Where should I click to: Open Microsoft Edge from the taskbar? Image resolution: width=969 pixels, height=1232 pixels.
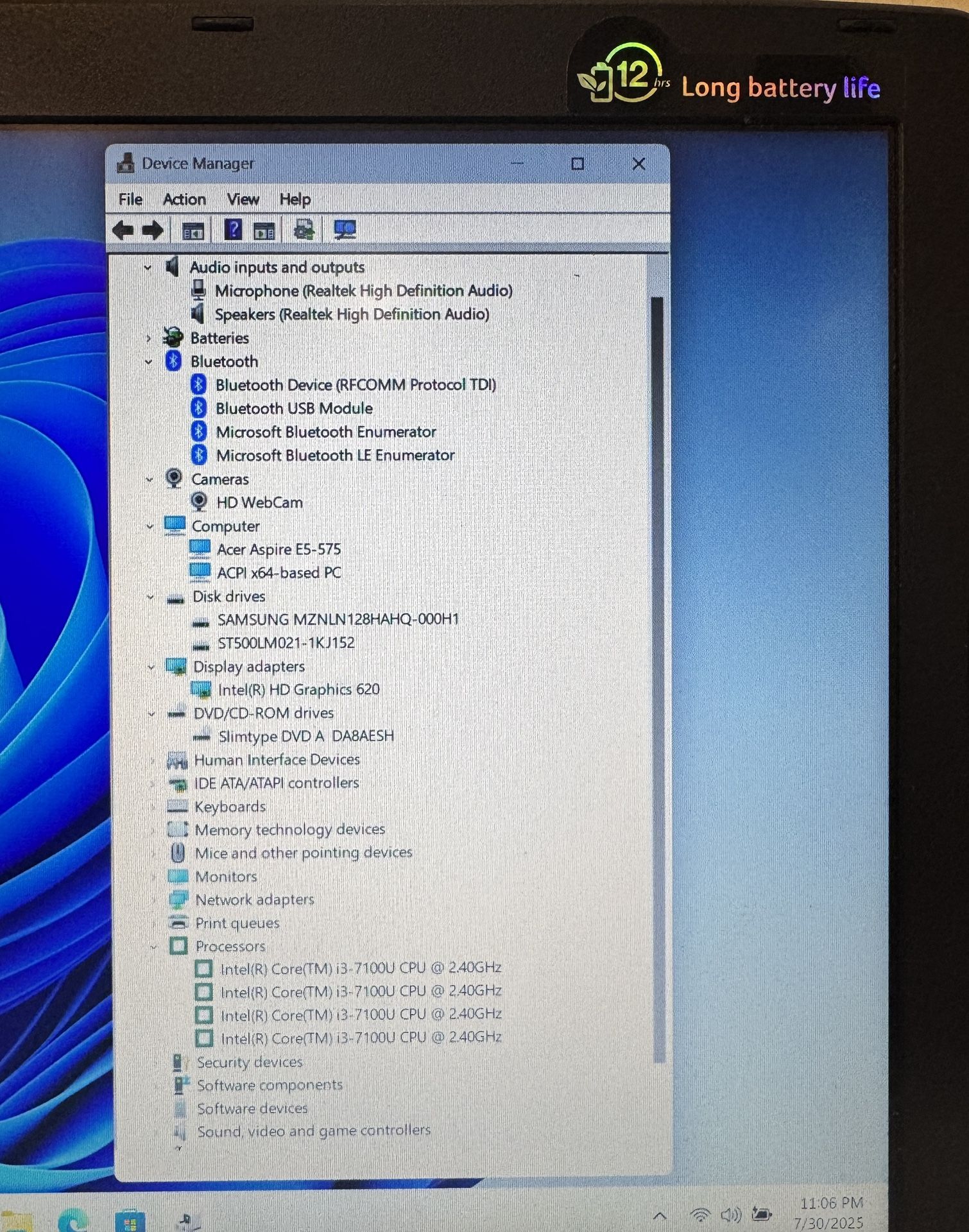pyautogui.click(x=72, y=1219)
